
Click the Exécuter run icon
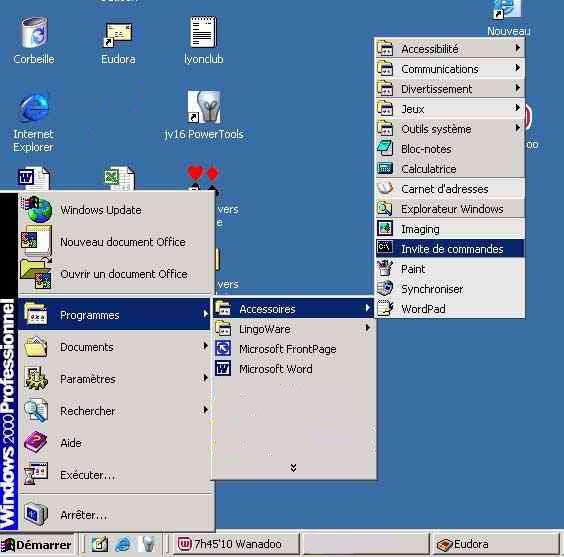[x=36, y=474]
